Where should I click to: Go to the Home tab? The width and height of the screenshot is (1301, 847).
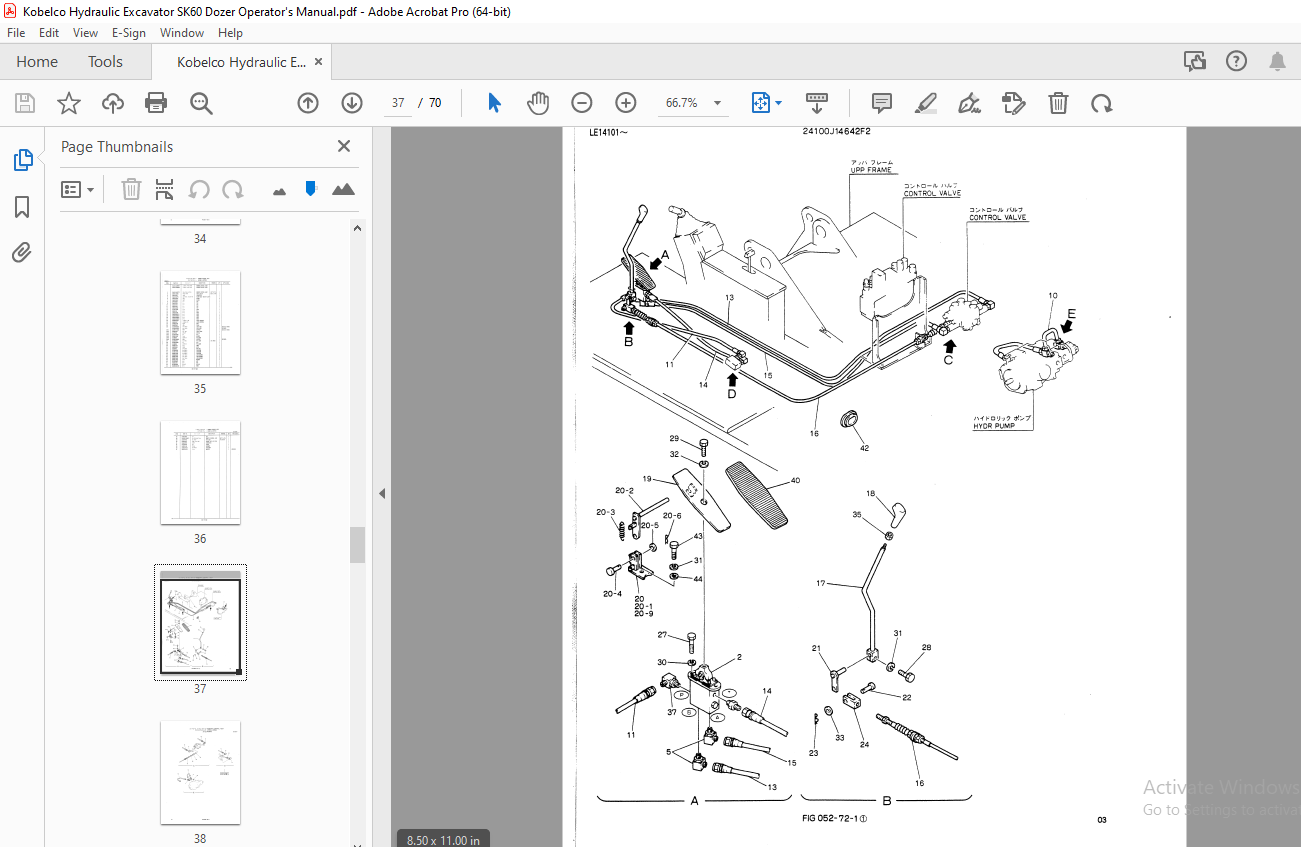37,62
